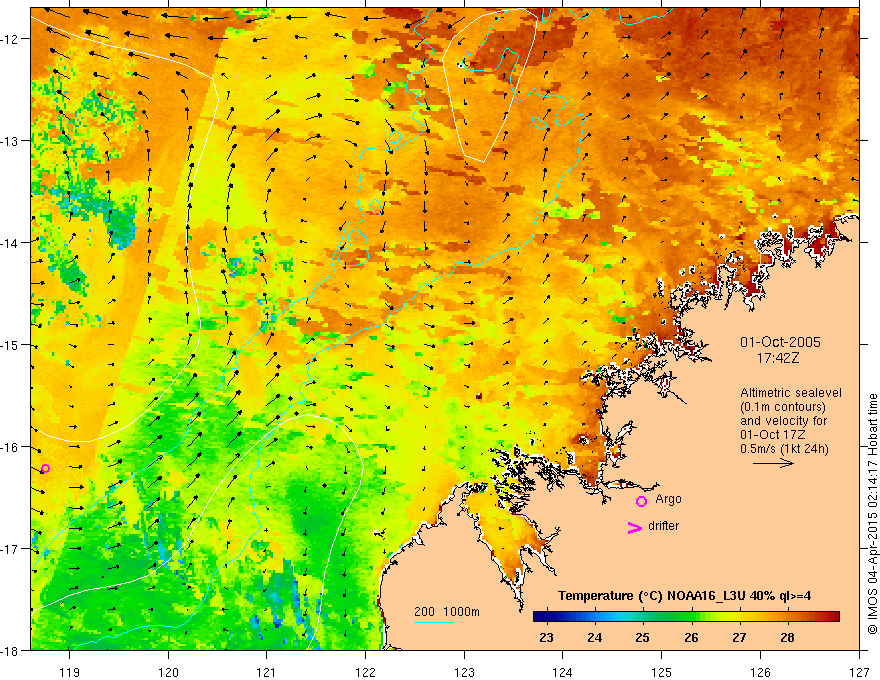Click the cyan bathymetry legend line
The image size is (880, 680).
434,622
